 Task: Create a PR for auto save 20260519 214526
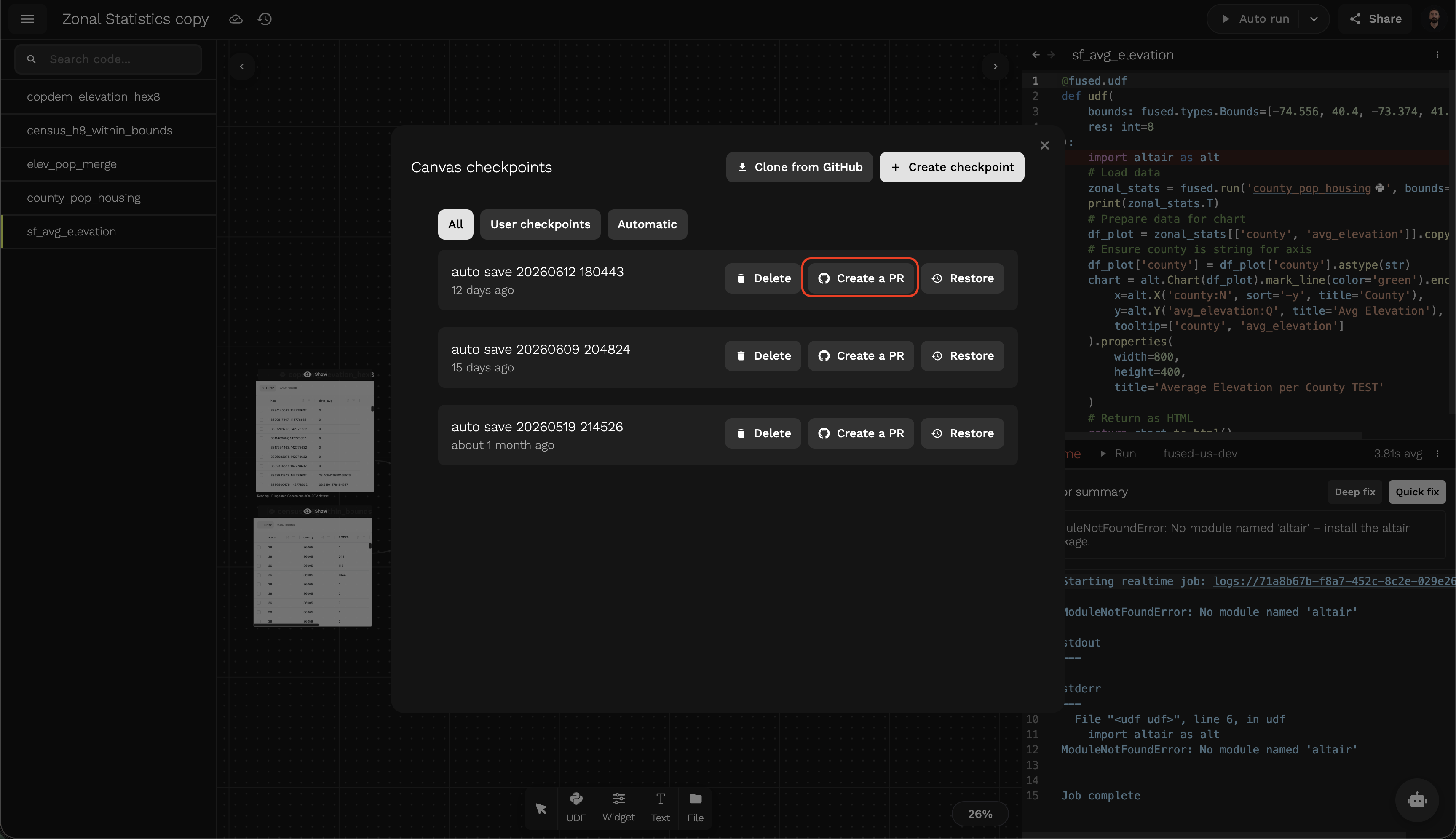click(x=861, y=433)
